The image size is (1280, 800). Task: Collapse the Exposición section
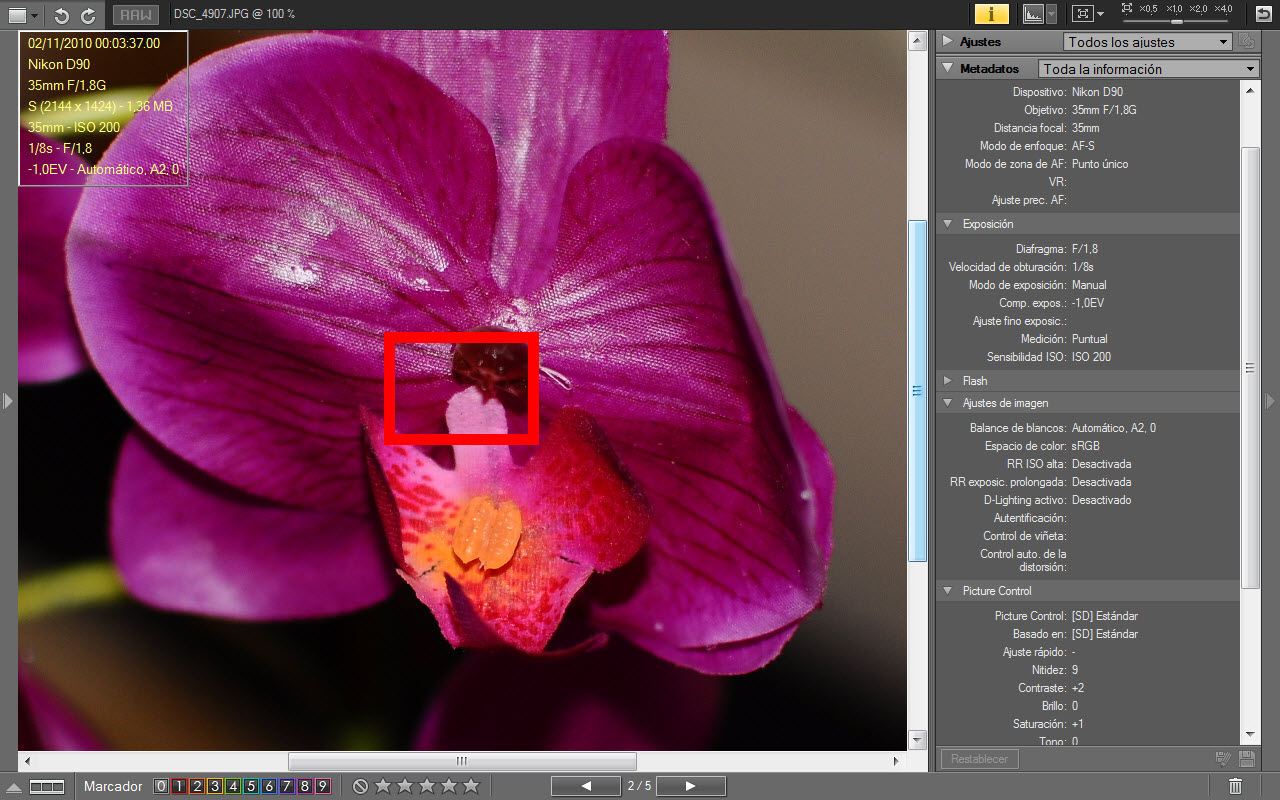(948, 224)
